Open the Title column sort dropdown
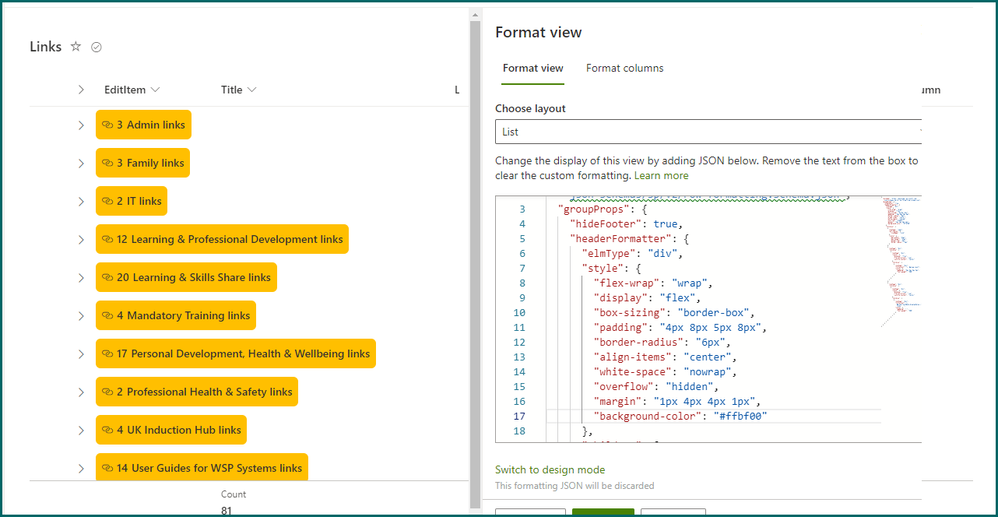Image resolution: width=998 pixels, height=517 pixels. click(x=252, y=90)
